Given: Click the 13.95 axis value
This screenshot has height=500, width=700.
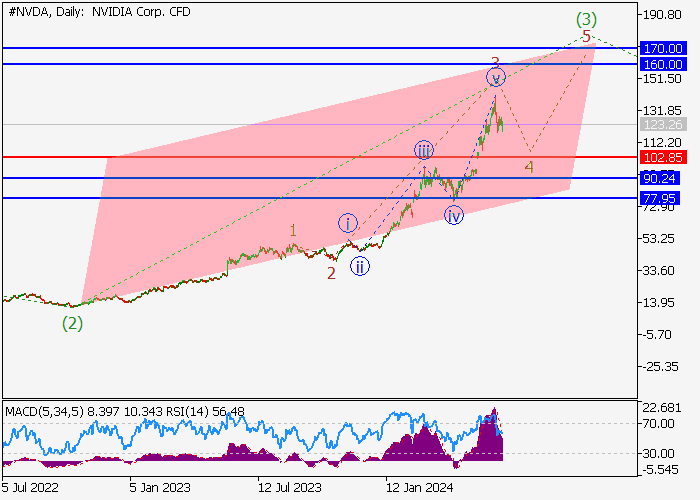Looking at the screenshot, I should click(658, 303).
